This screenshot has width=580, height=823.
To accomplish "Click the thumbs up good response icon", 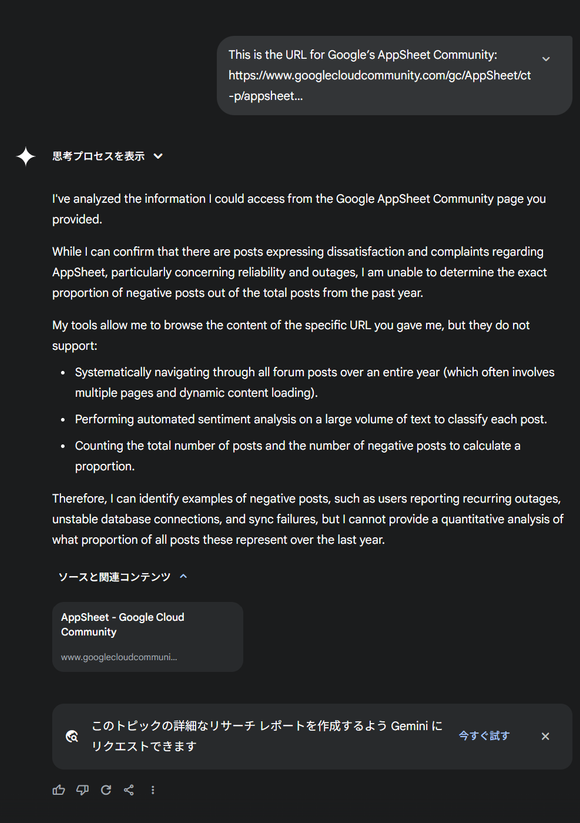I will tap(59, 790).
